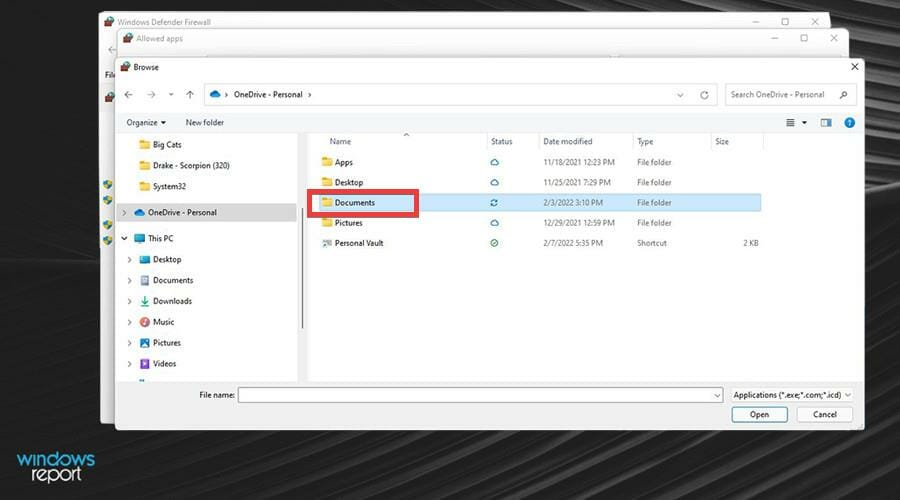Open the File name dropdown arrow
Screen dimensions: 900x500
(717, 396)
